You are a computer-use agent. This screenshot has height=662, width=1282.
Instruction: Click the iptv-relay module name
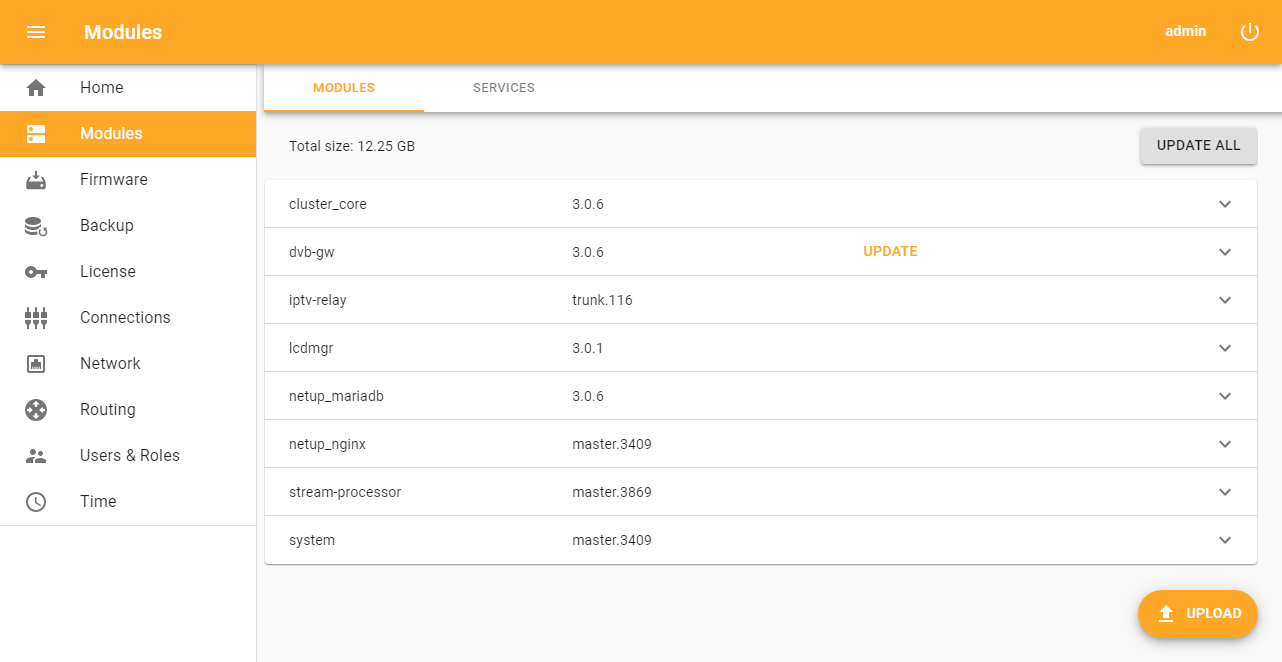pyautogui.click(x=318, y=300)
